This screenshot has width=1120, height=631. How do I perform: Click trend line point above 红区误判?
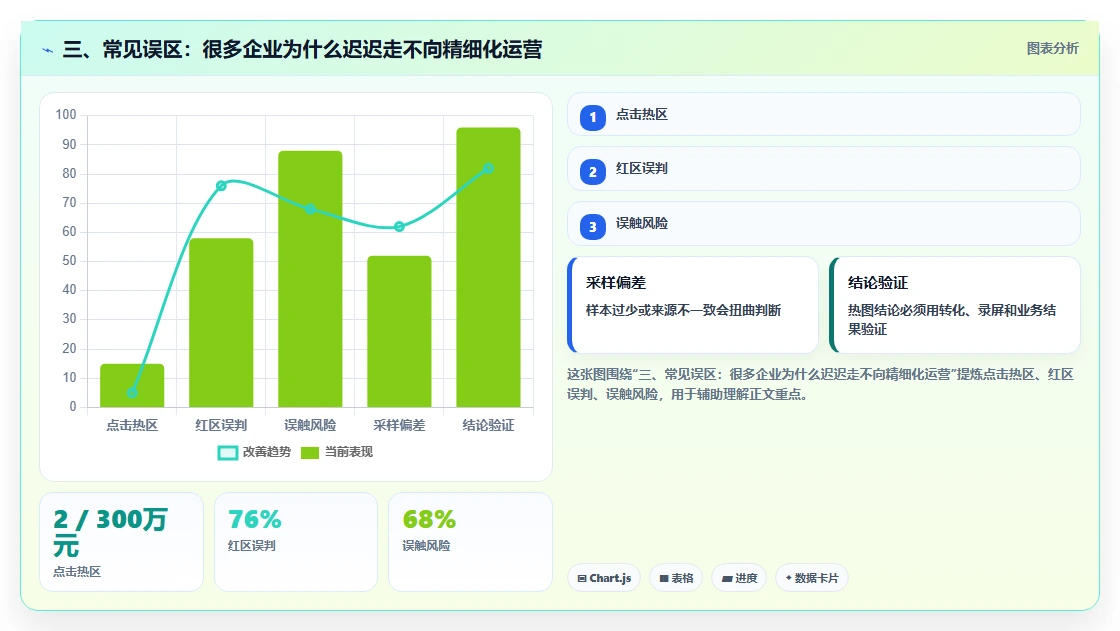tap(221, 186)
